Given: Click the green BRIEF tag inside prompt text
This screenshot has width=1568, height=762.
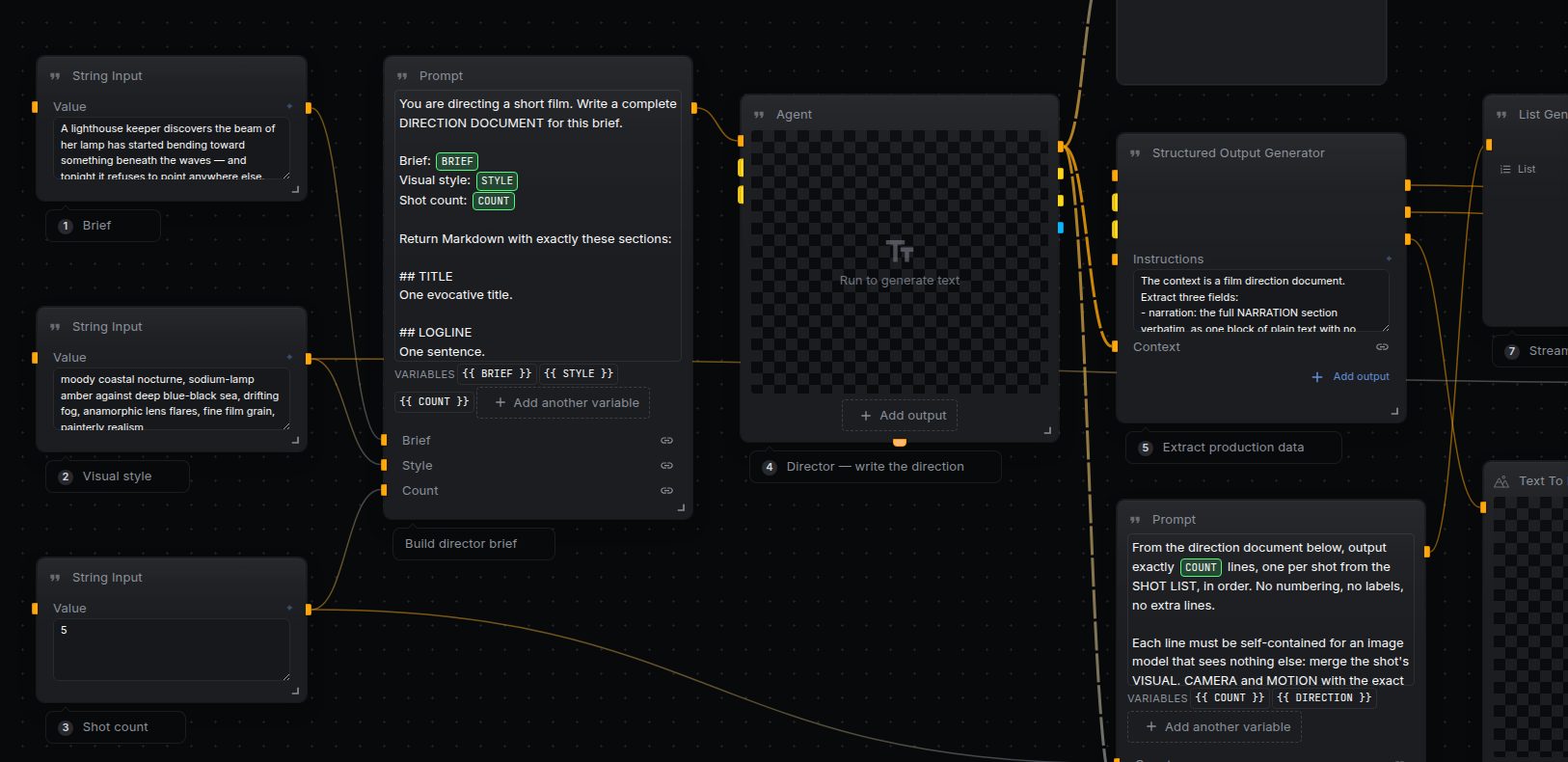Looking at the screenshot, I should point(457,161).
